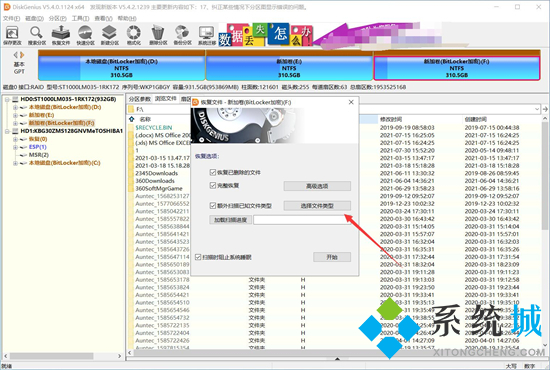Click the drive icon beside MSR(2)

[23, 155]
